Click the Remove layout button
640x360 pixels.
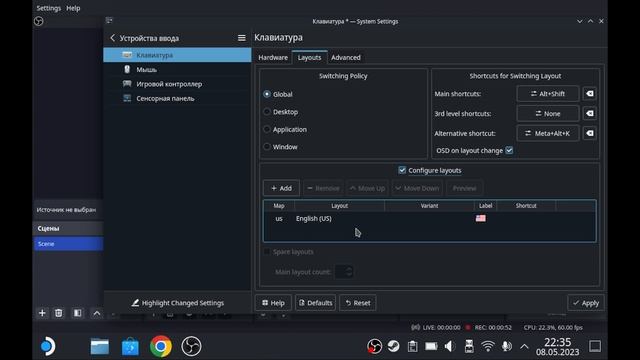323,188
